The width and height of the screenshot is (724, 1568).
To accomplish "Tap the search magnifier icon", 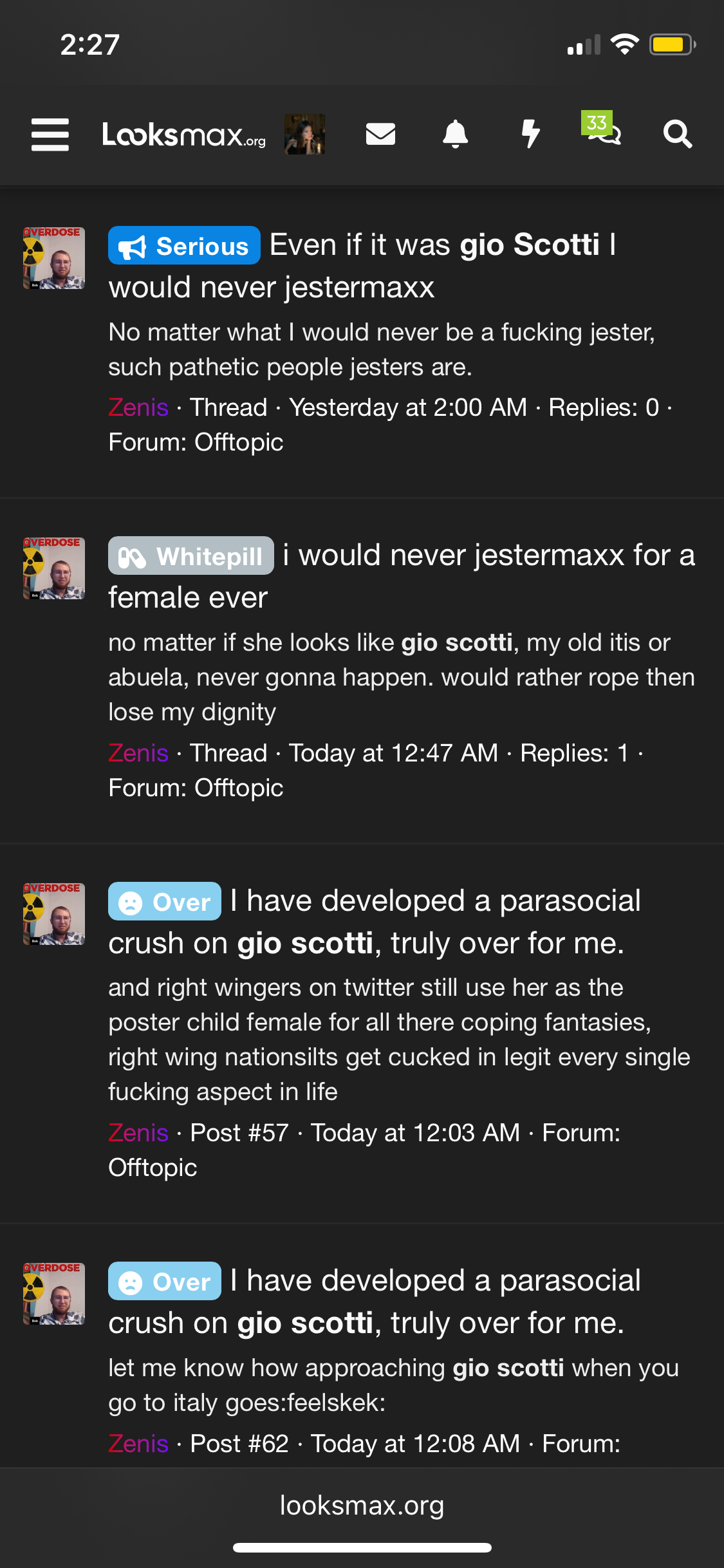I will tap(678, 134).
